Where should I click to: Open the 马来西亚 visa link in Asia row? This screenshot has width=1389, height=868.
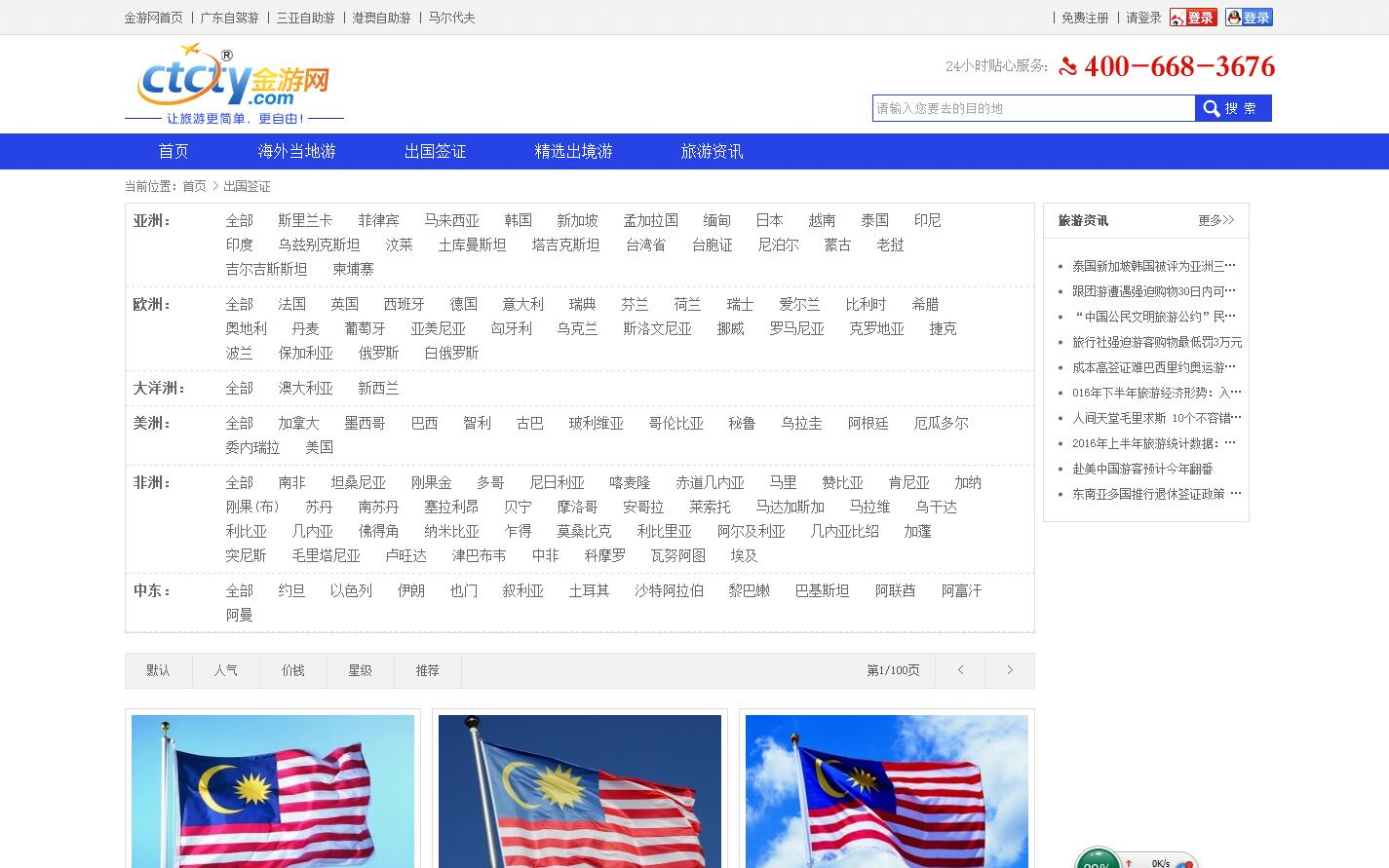[x=453, y=220]
